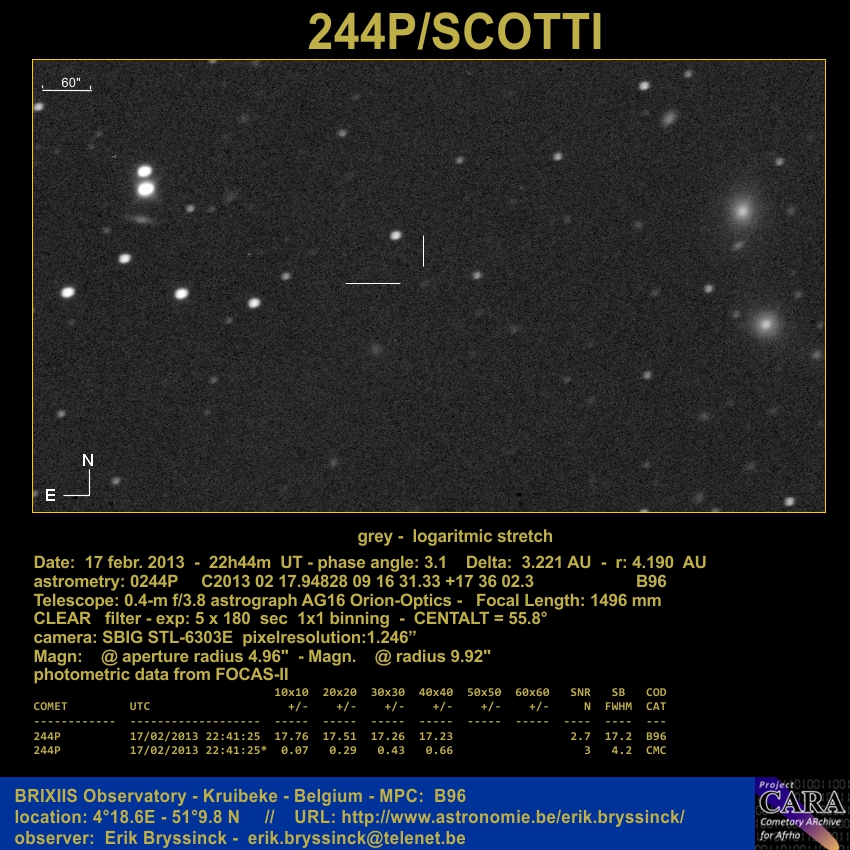Click the 60x60 column header

coord(532,692)
